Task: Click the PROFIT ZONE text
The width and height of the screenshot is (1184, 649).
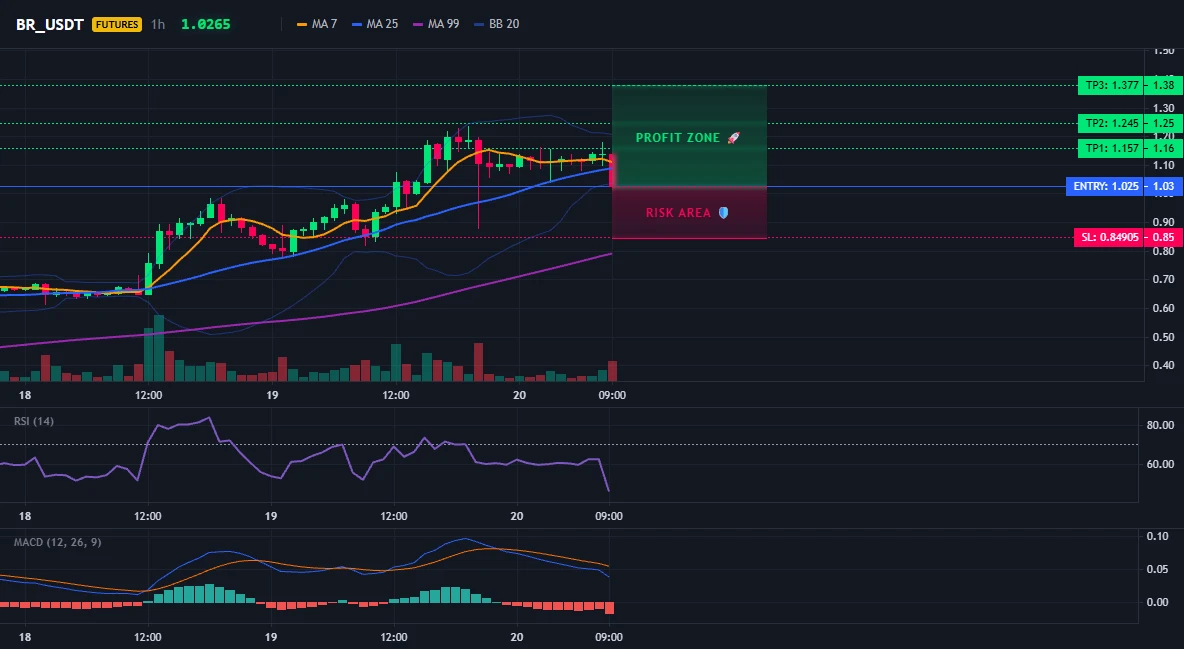Action: 677,138
